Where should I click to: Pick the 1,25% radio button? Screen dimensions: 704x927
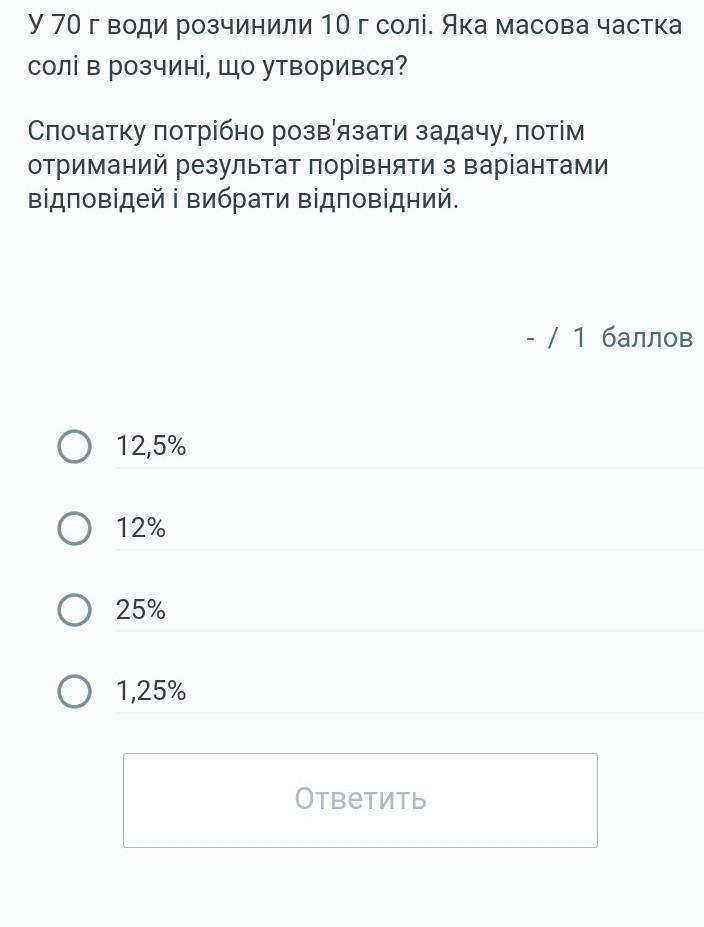pos(75,691)
